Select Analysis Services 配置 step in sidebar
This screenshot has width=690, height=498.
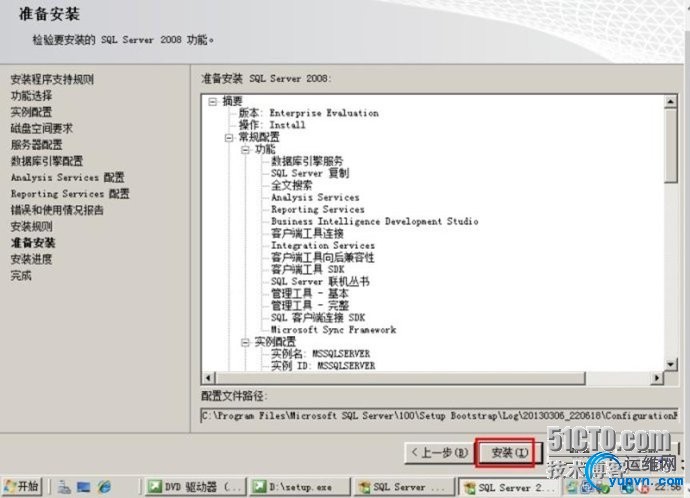[68, 177]
